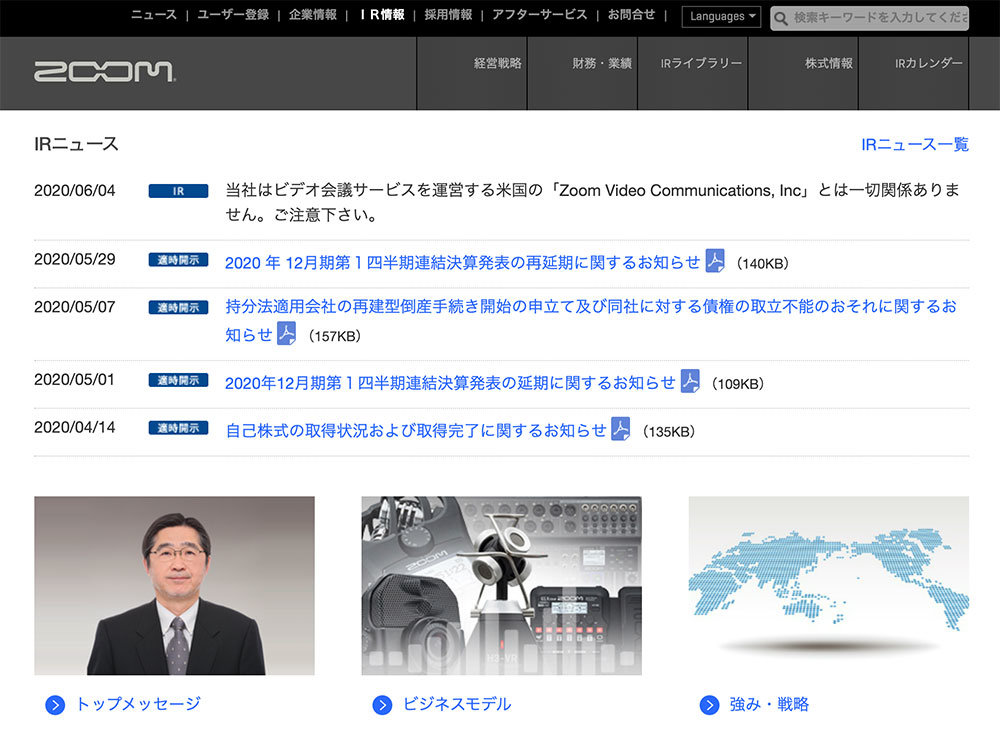Open 採用情報 in the top bar
1000x743 pixels.
[x=448, y=15]
